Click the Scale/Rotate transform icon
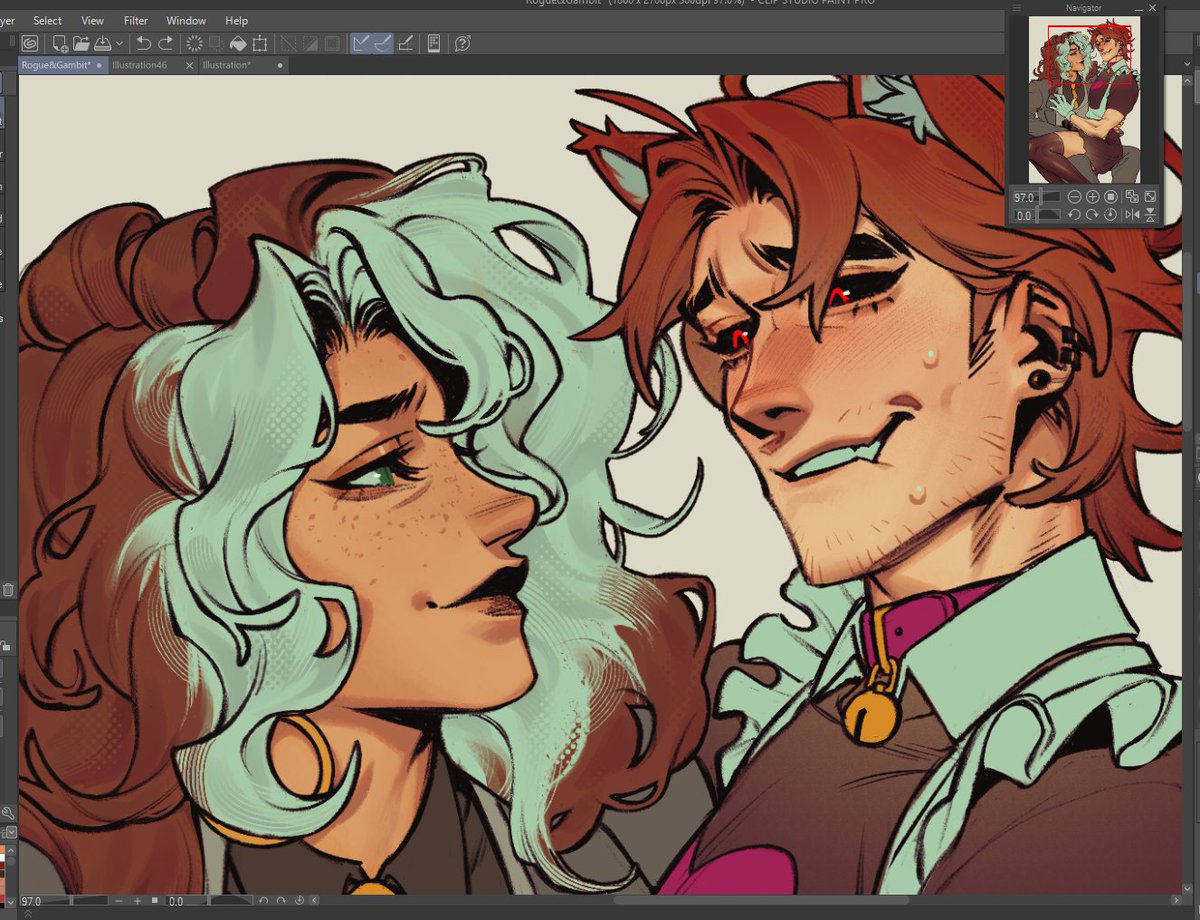Viewport: 1200px width, 920px height. coord(260,44)
